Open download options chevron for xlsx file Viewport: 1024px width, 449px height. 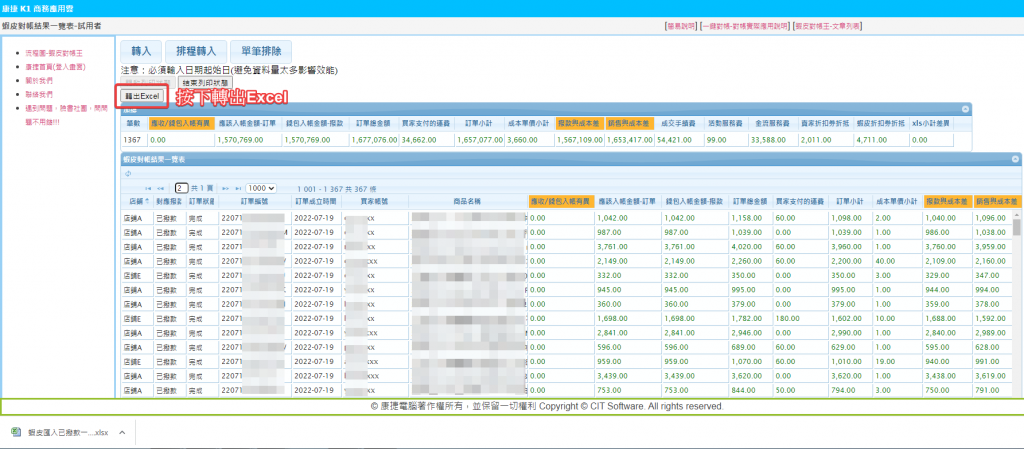tap(121, 432)
